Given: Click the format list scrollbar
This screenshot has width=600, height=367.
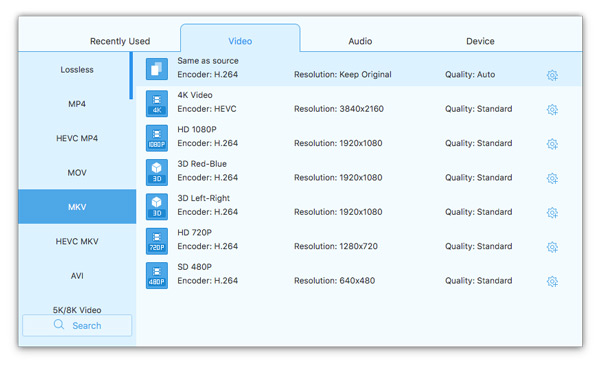Looking at the screenshot, I should [x=131, y=76].
